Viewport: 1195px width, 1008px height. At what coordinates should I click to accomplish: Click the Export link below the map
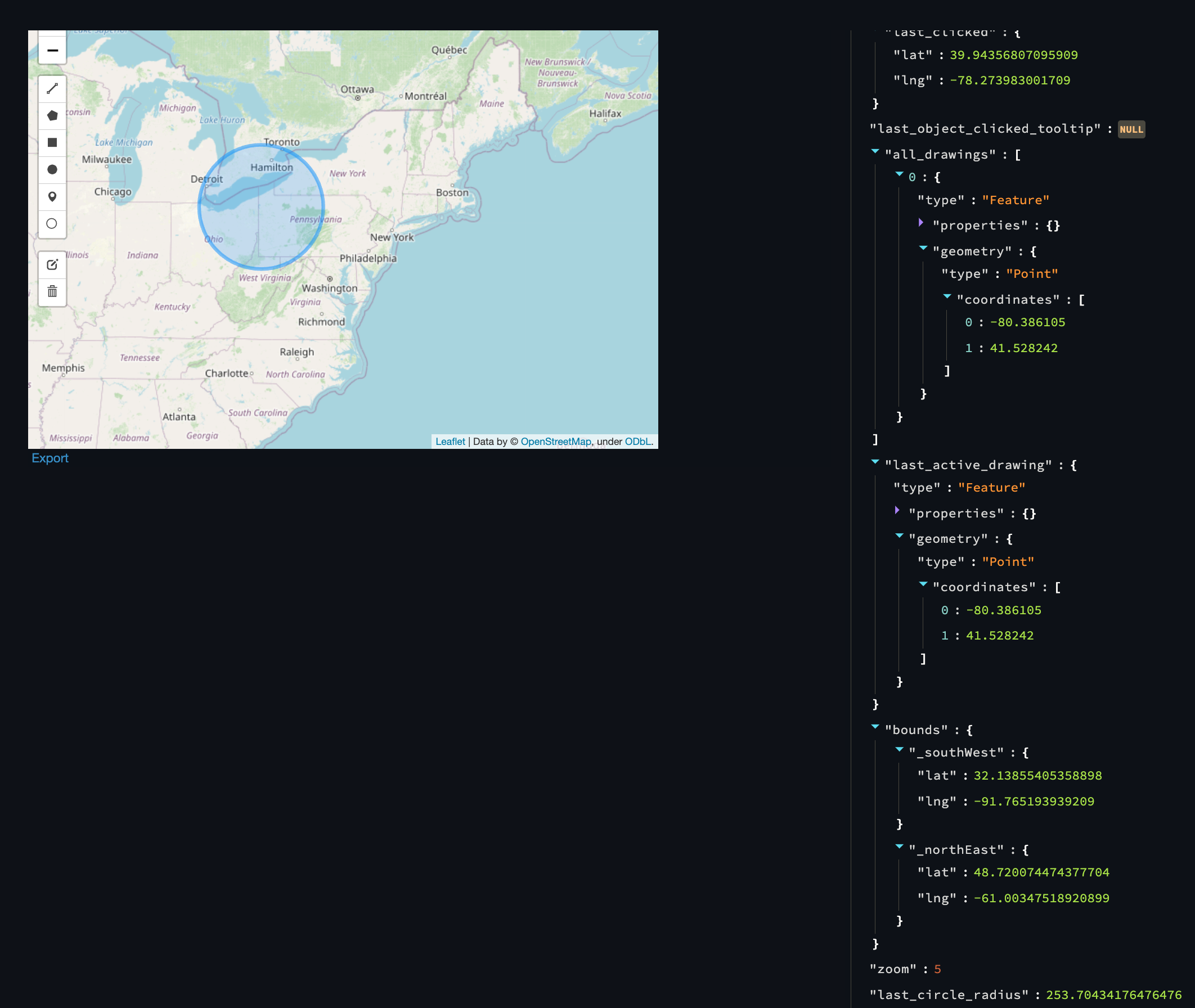pos(50,458)
